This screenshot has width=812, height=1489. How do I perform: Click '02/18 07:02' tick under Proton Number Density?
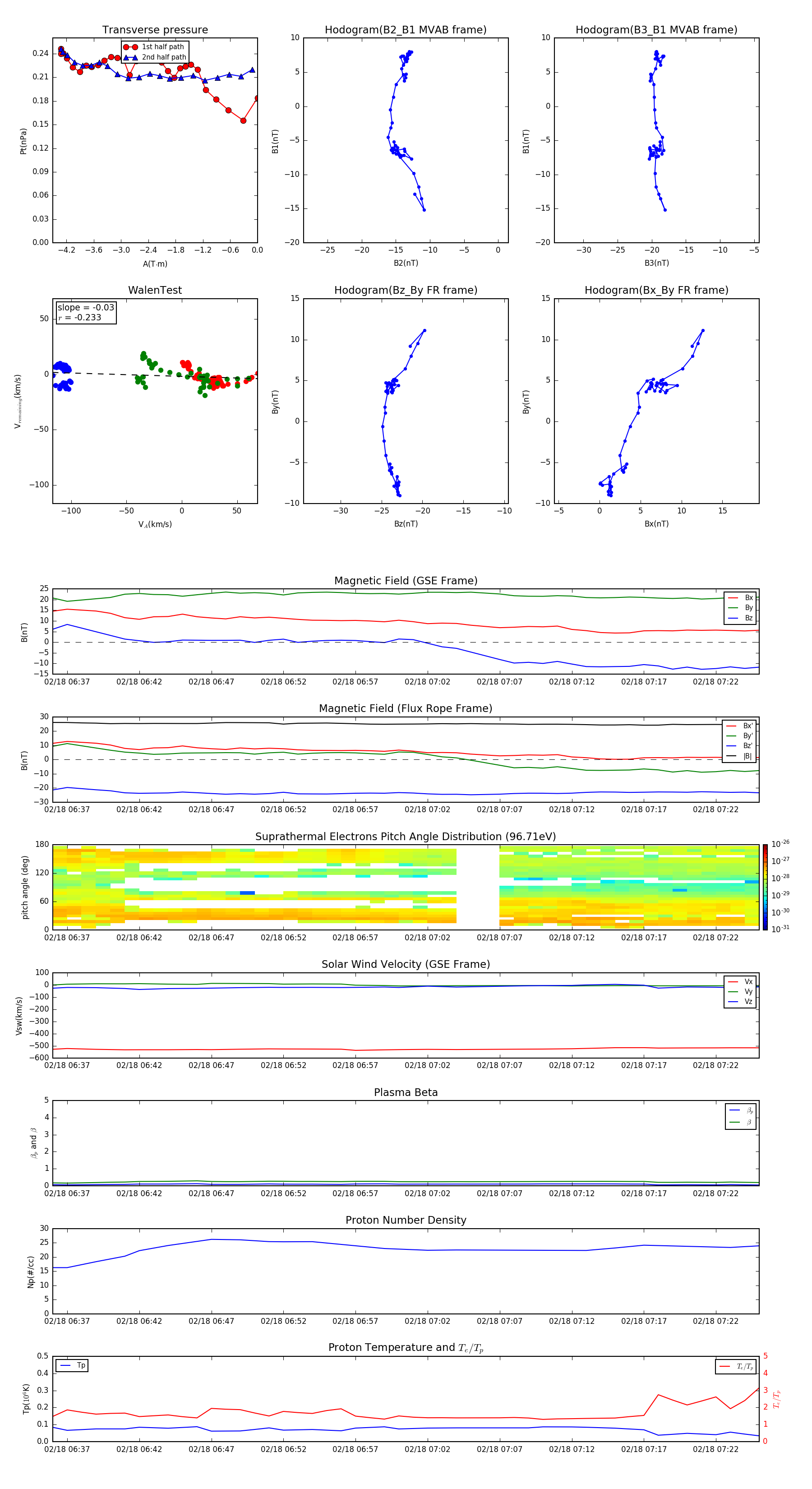[x=427, y=1321]
